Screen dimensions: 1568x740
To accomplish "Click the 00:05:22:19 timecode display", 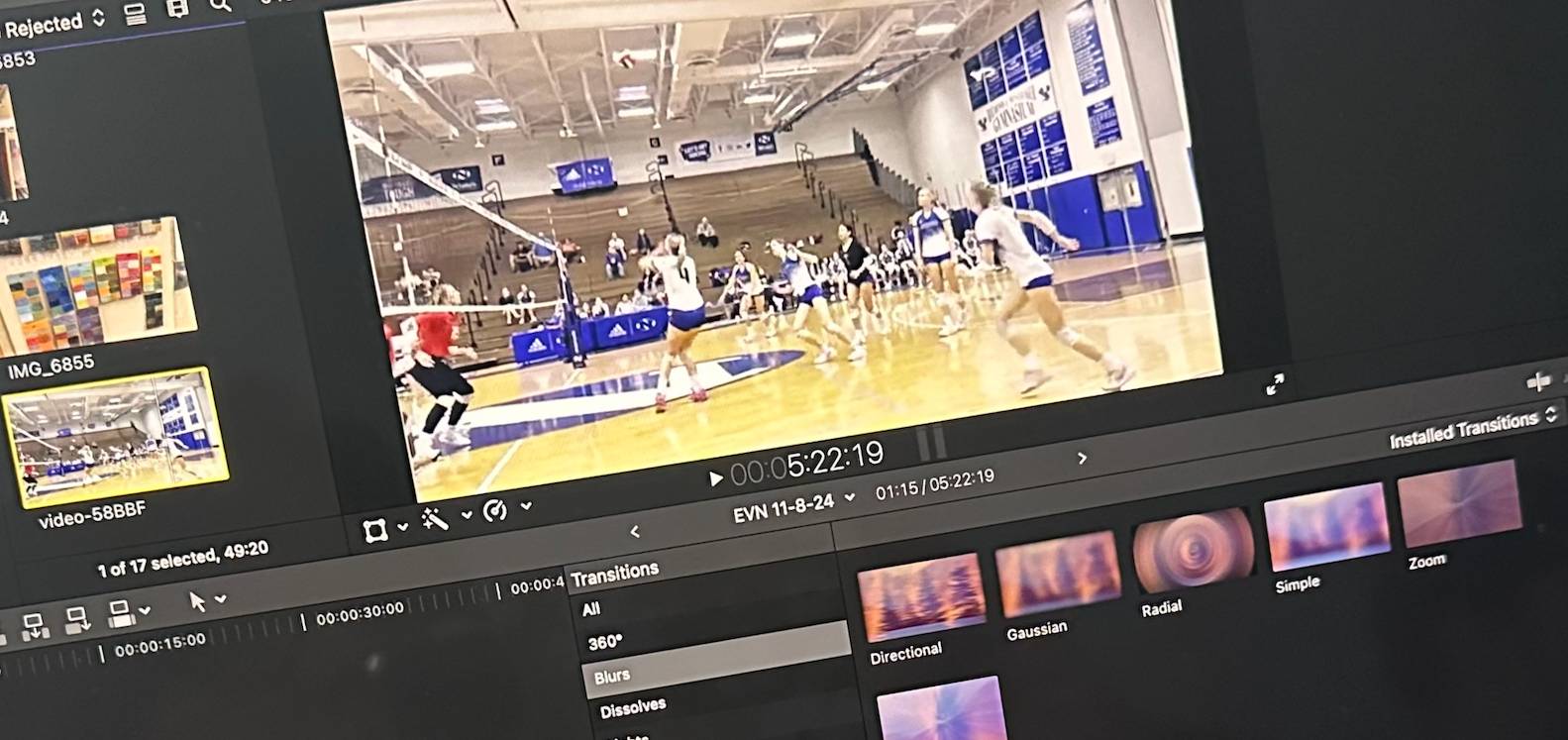I will (807, 462).
